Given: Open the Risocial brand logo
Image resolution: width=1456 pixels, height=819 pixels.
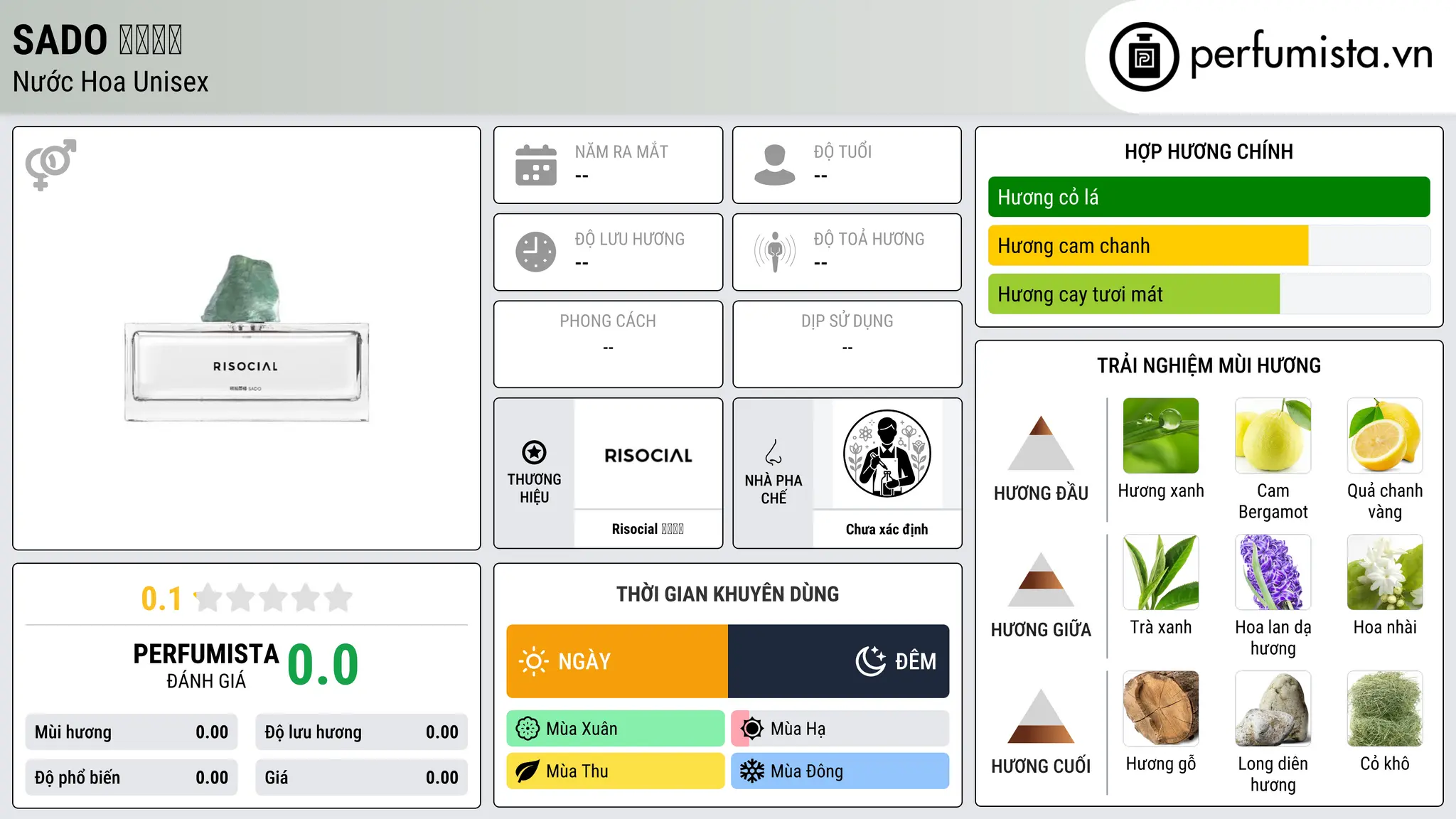Looking at the screenshot, I should (648, 455).
